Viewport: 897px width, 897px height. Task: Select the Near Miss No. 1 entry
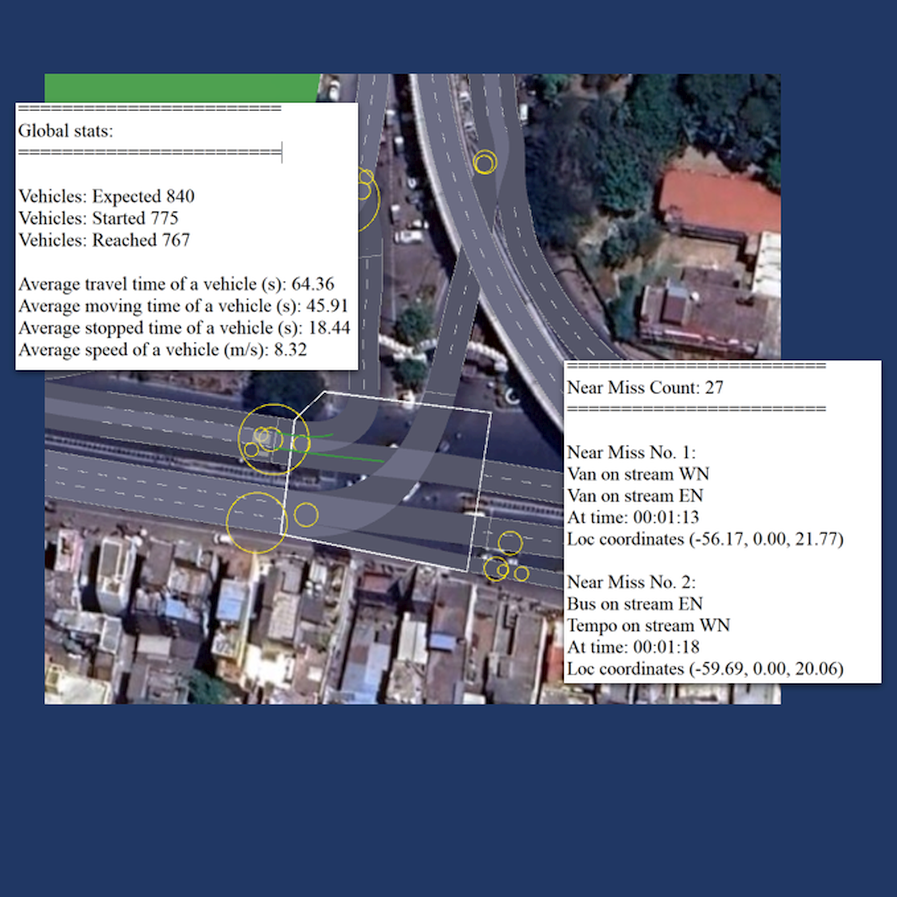[626, 452]
